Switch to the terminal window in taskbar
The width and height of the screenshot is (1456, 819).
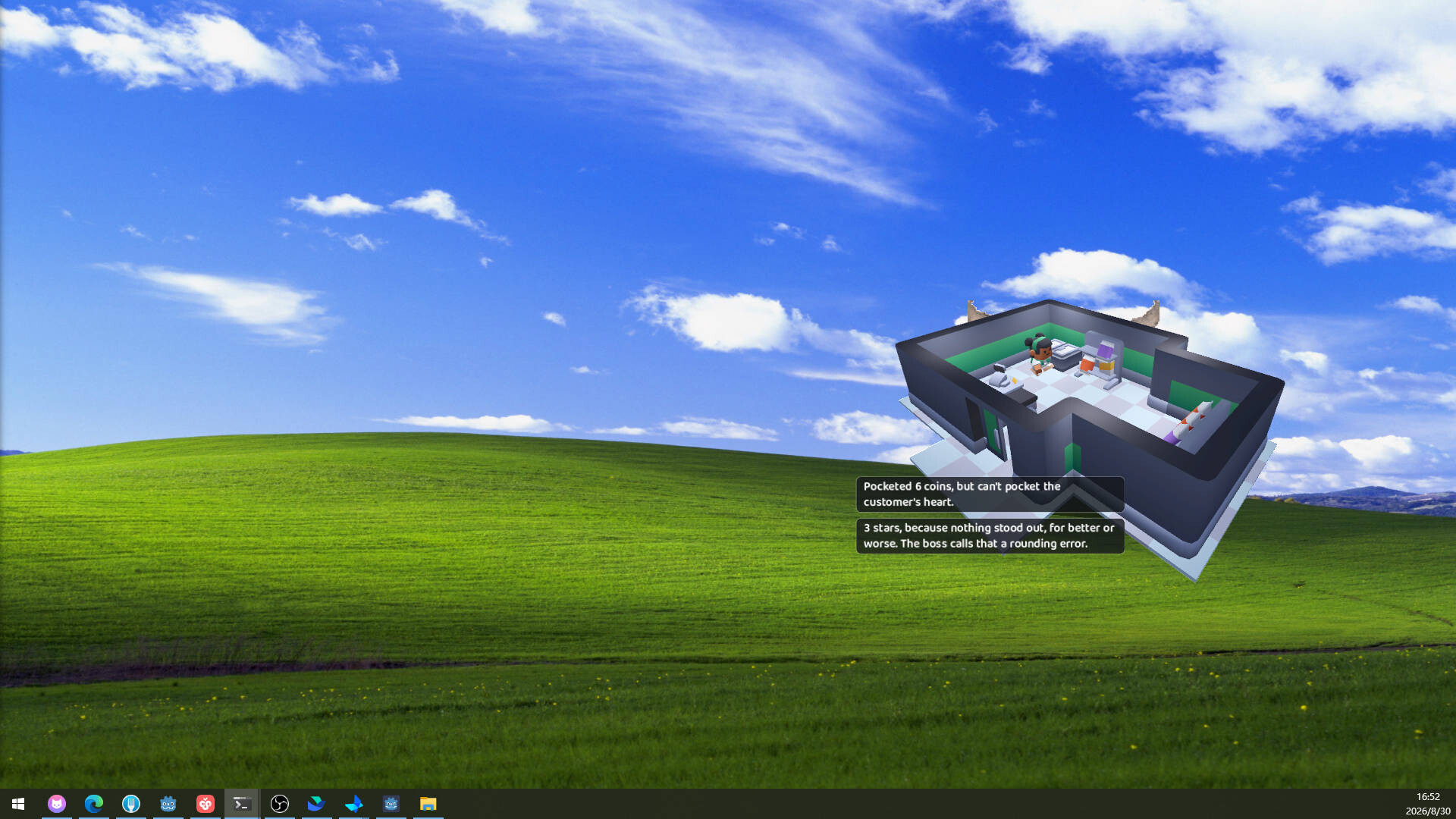pos(242,804)
